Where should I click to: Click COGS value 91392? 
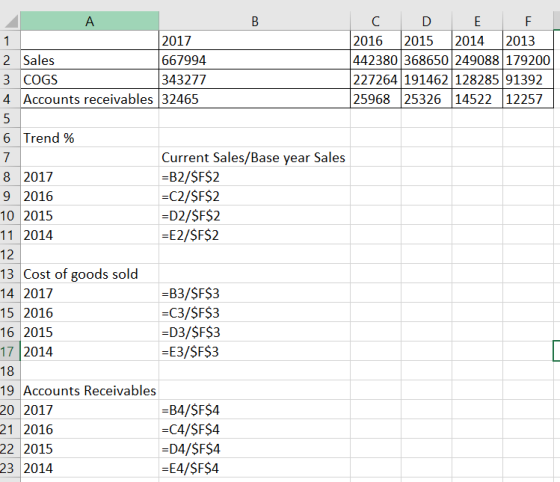(528, 79)
